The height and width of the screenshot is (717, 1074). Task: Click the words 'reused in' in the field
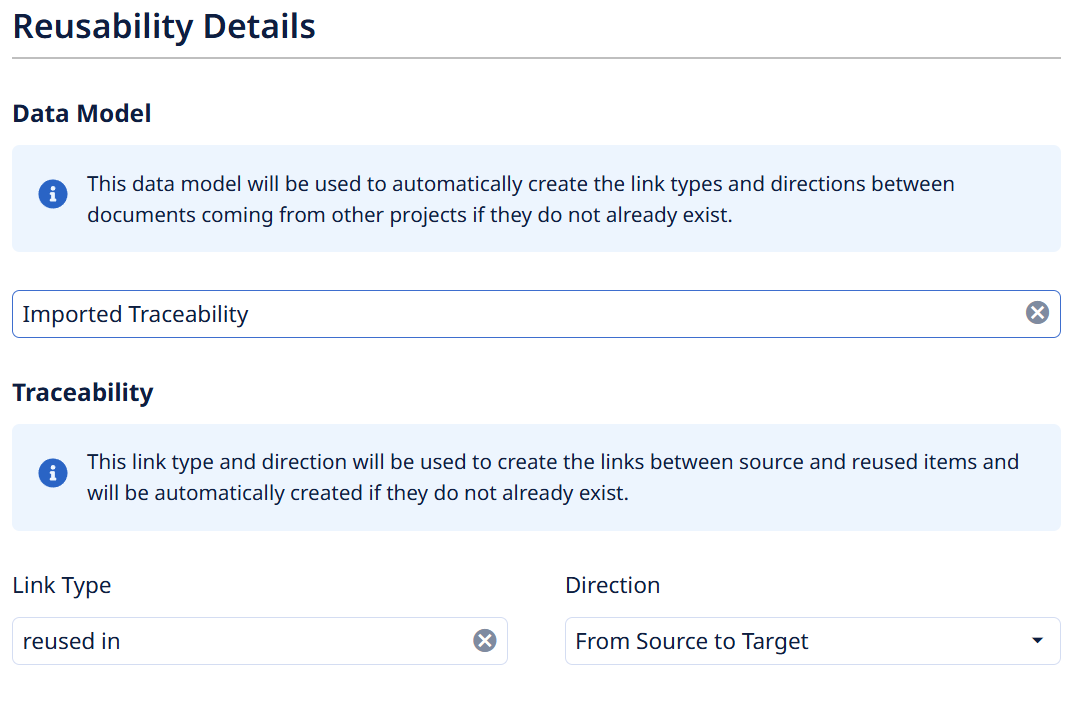tap(71, 642)
